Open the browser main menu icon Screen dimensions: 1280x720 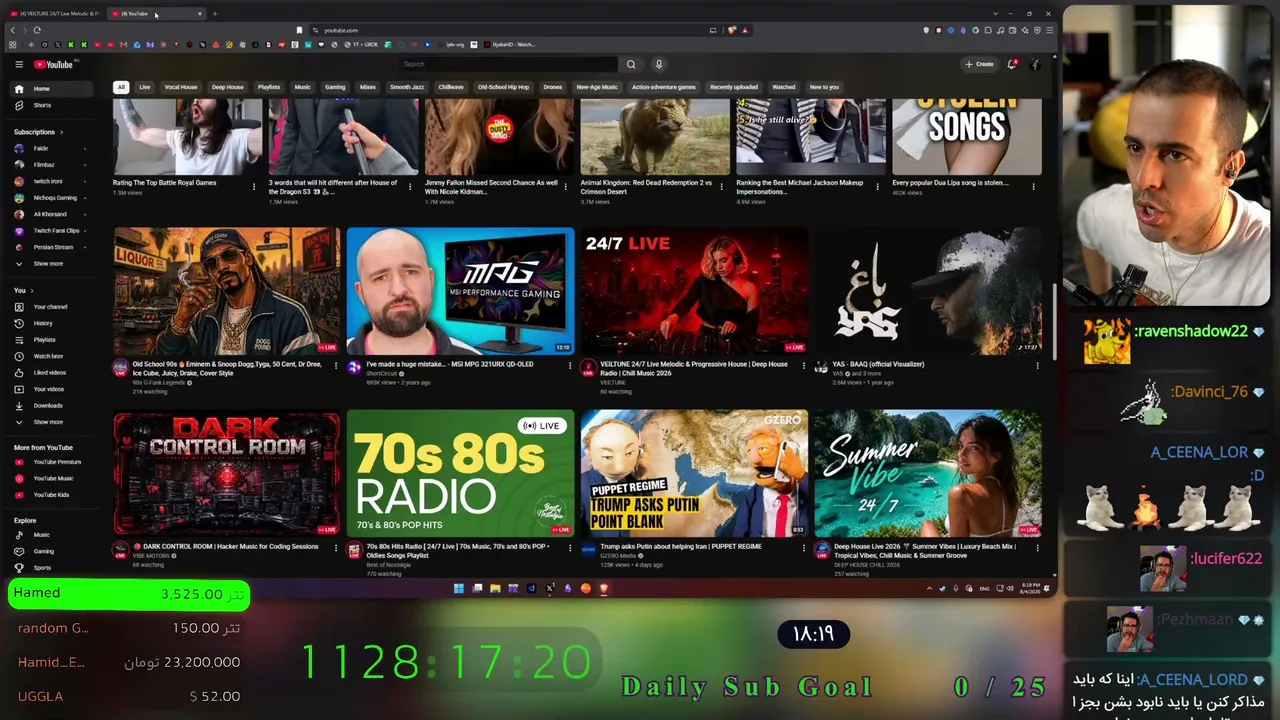click(1048, 30)
